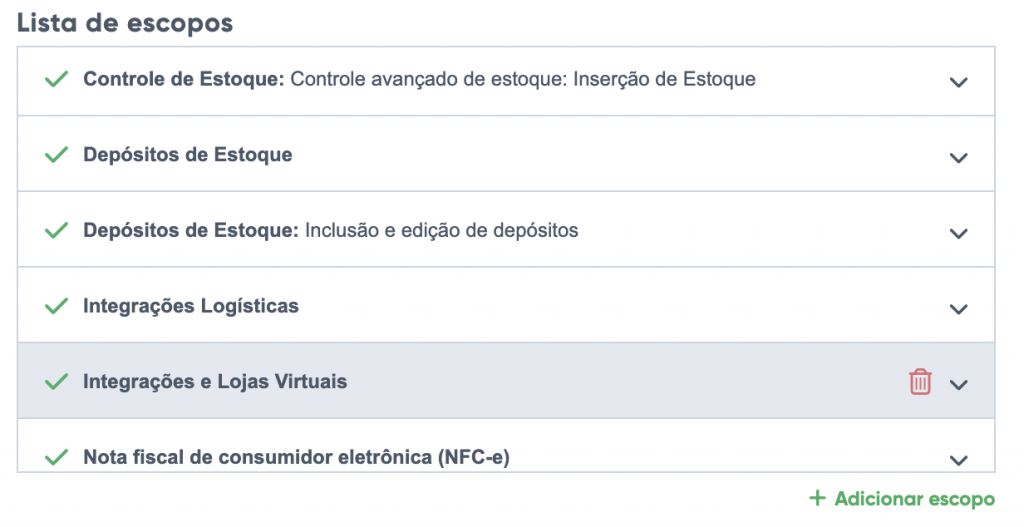Click green checkmark beside Nota fiscal NFC-e

click(56, 458)
